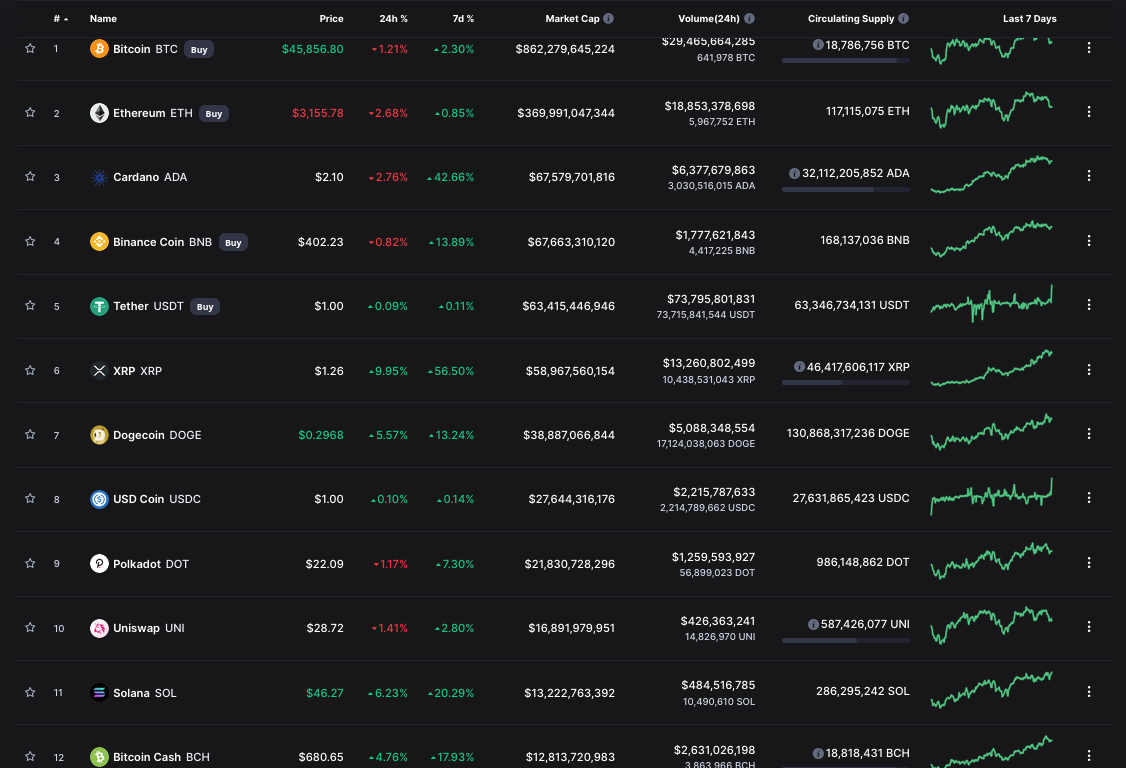The width and height of the screenshot is (1126, 768).
Task: Star Bitcoin Cash in the watchlist
Action: click(x=30, y=756)
